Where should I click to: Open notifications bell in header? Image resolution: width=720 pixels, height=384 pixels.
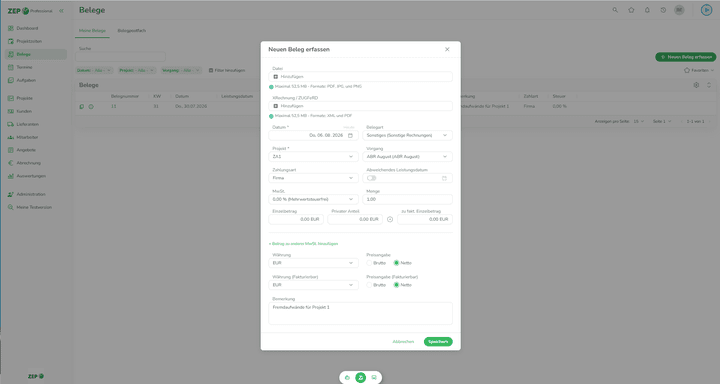[647, 10]
